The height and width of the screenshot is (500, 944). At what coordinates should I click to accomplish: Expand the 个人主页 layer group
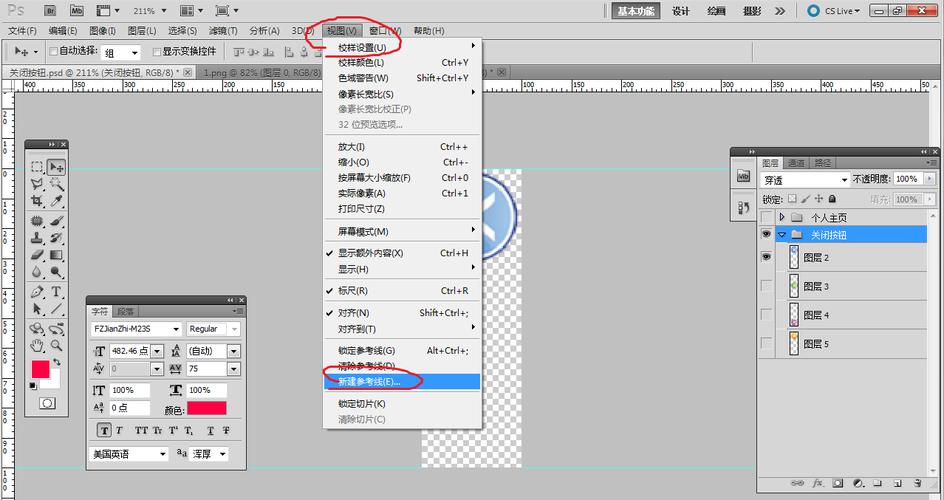pyautogui.click(x=782, y=217)
